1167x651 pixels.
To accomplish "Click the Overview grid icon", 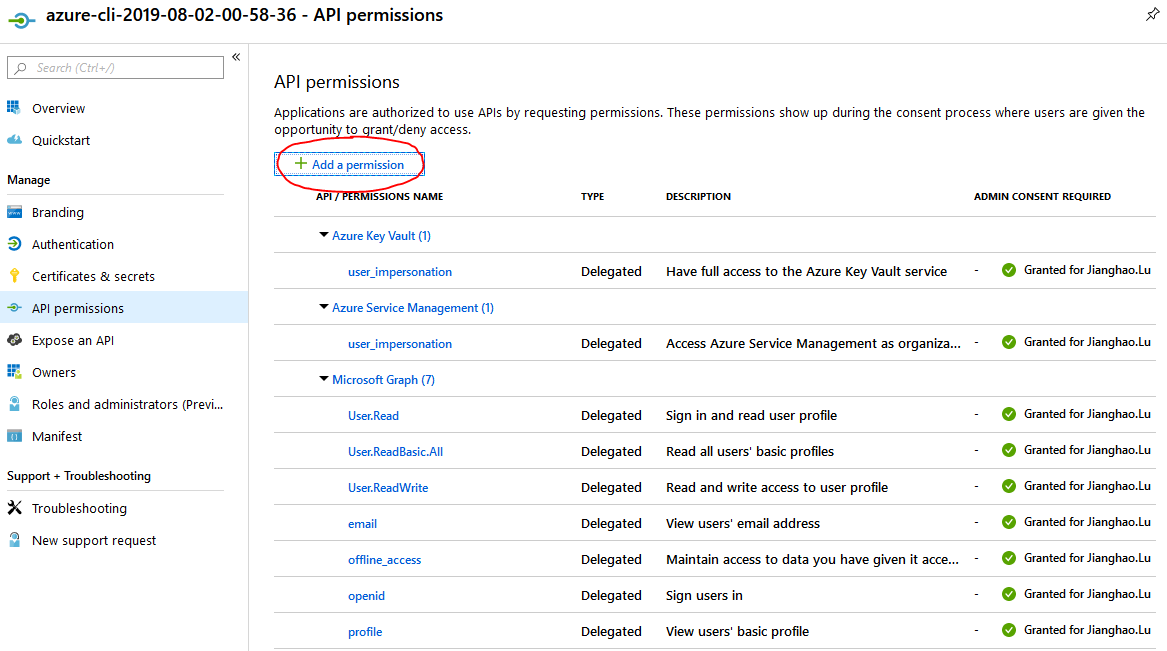I will pyautogui.click(x=14, y=108).
